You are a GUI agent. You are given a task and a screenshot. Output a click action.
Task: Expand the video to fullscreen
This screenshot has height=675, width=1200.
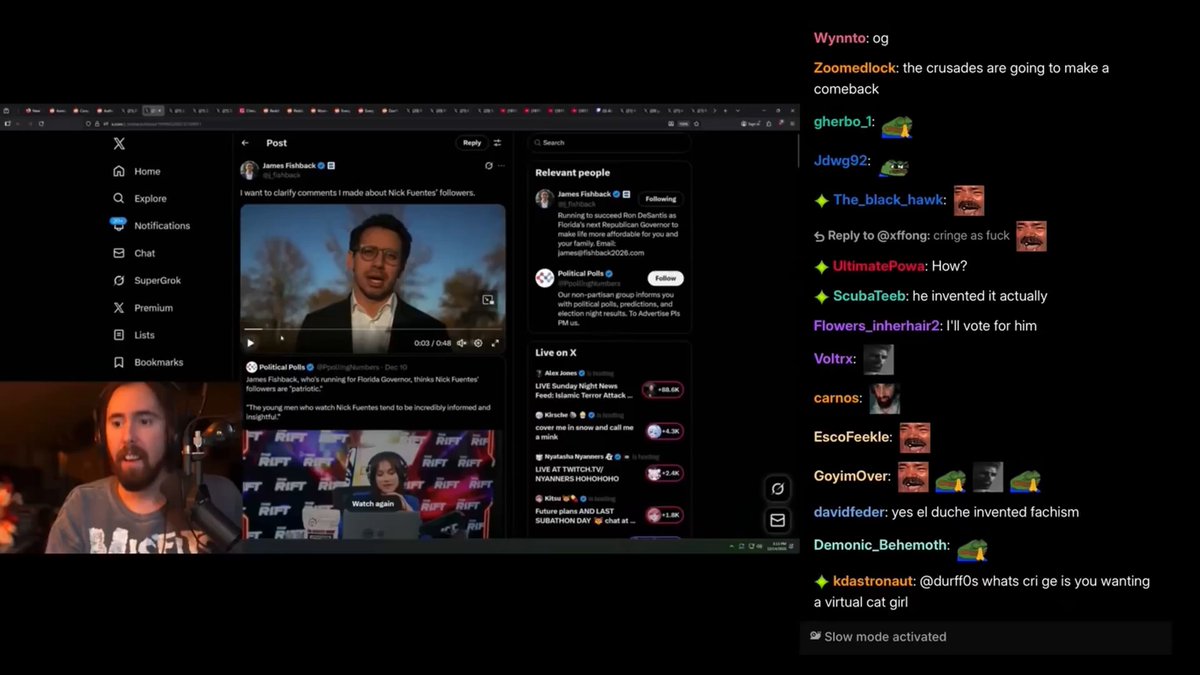pyautogui.click(x=495, y=343)
